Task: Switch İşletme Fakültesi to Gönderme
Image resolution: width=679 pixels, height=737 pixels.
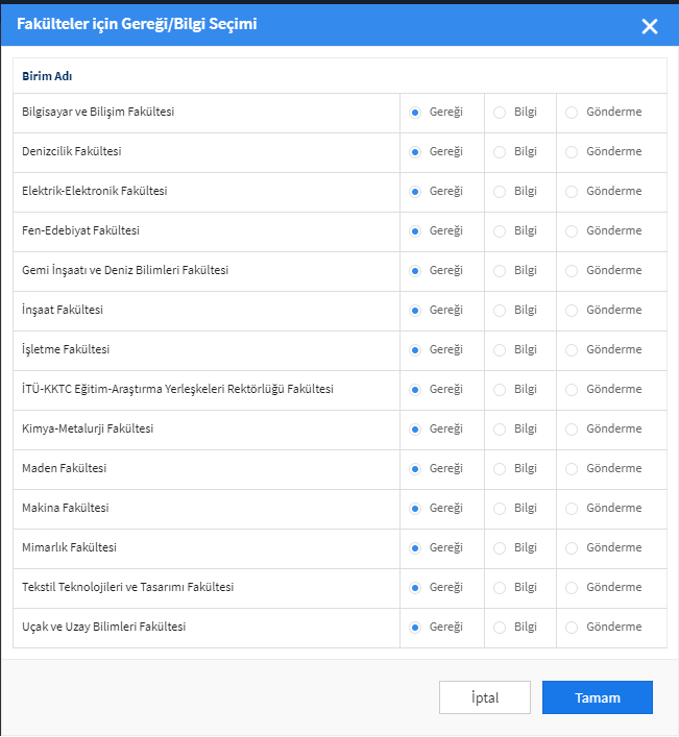Action: click(571, 350)
